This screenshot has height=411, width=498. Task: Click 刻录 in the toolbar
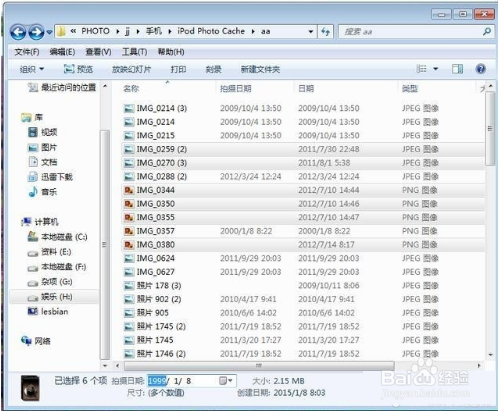click(214, 69)
